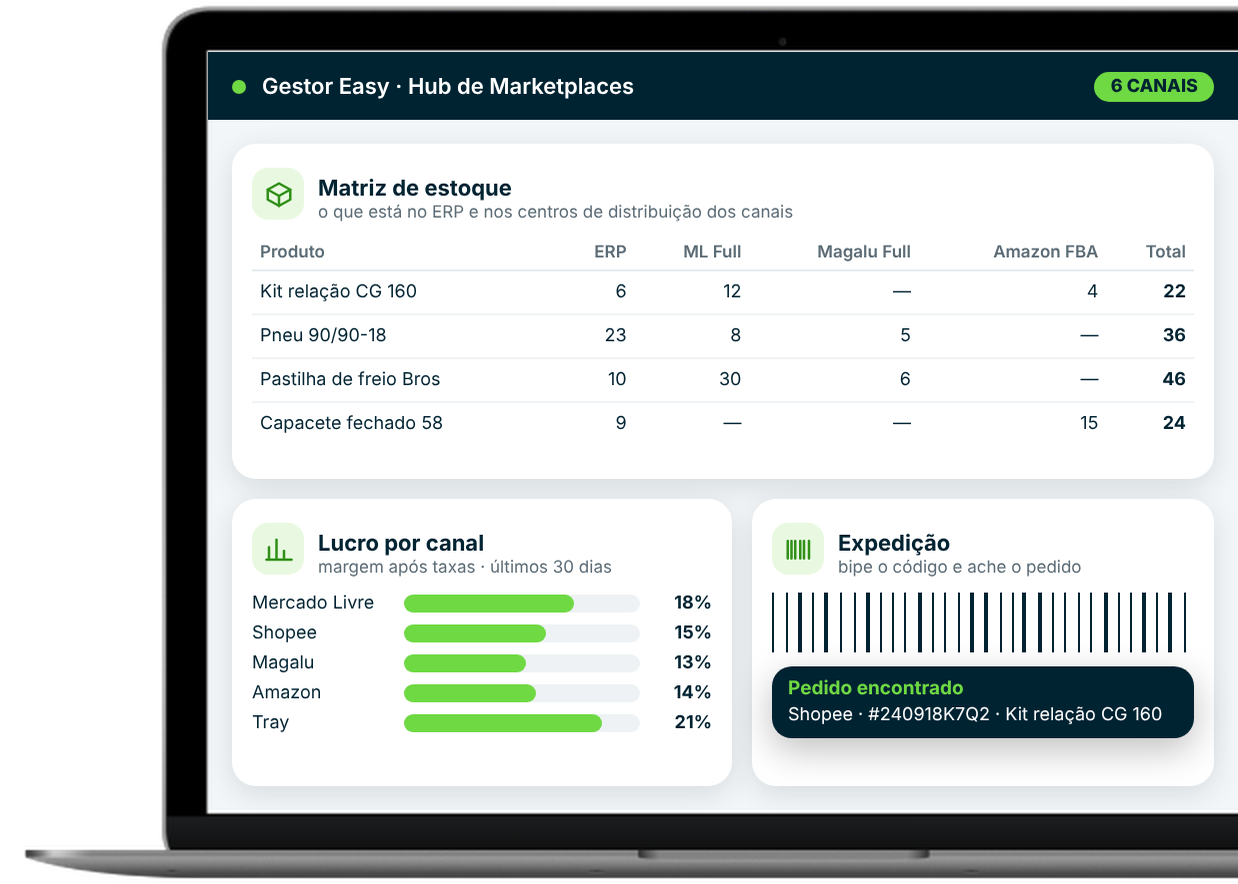Click the Amazon FBA column header

tap(1045, 252)
